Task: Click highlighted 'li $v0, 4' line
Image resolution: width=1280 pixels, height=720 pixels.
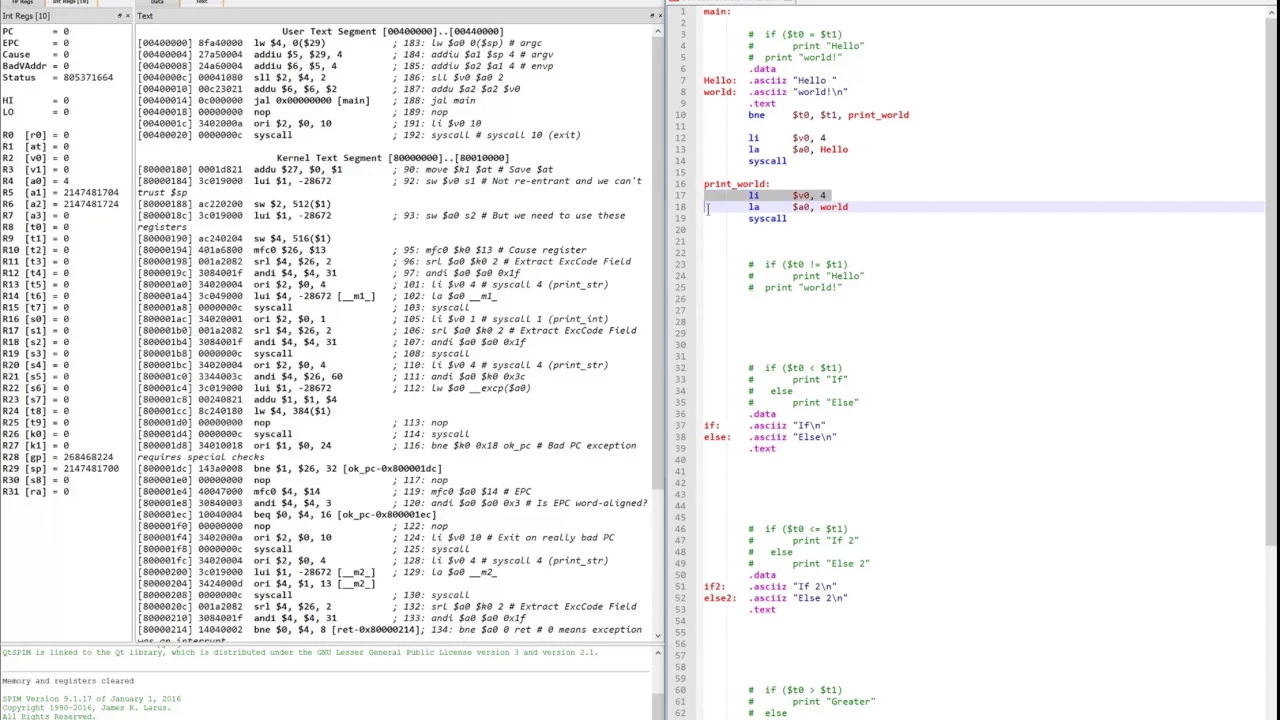Action: pos(787,195)
